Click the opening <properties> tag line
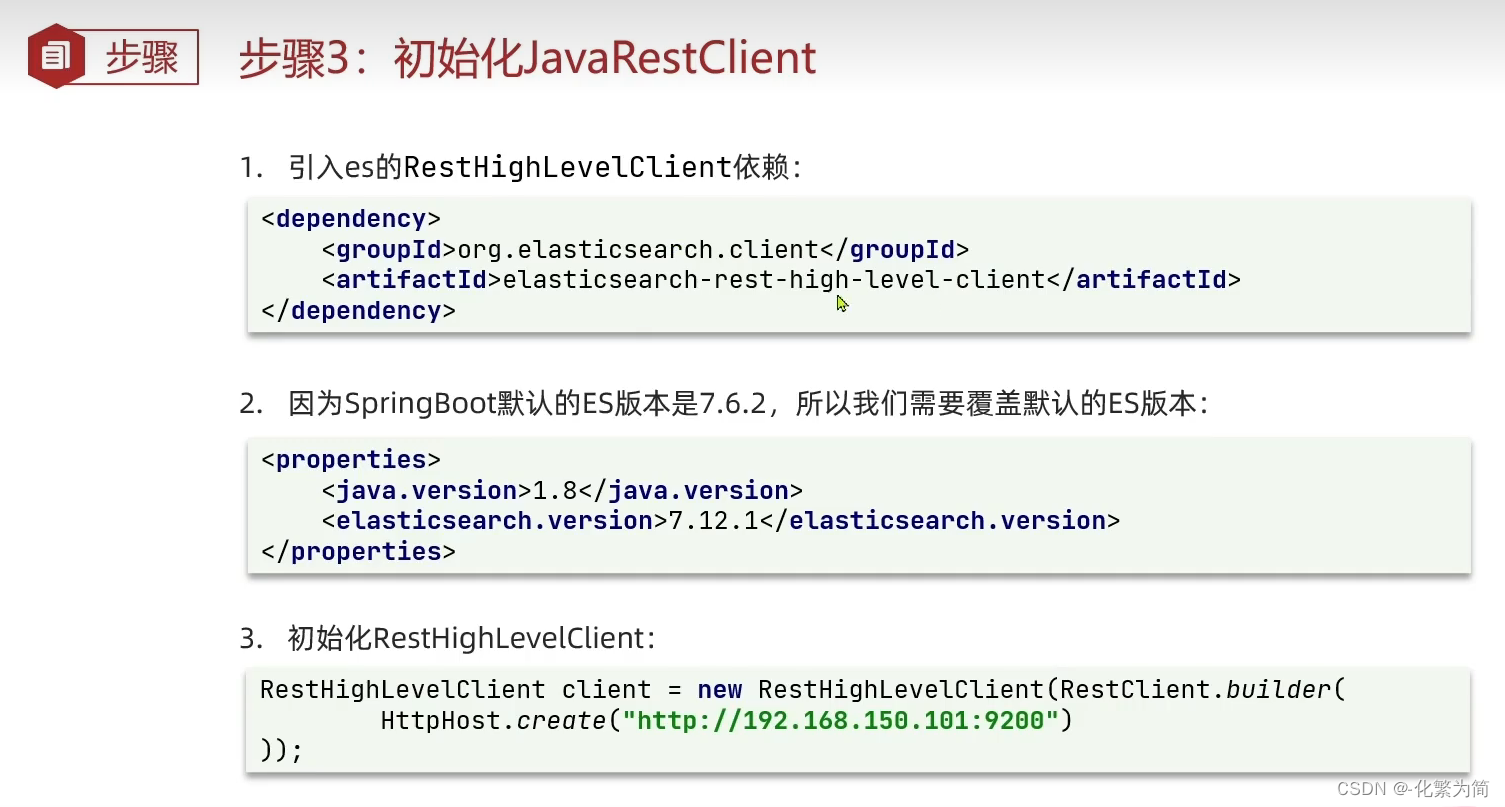Viewport: 1505px width, 807px height. (351, 460)
